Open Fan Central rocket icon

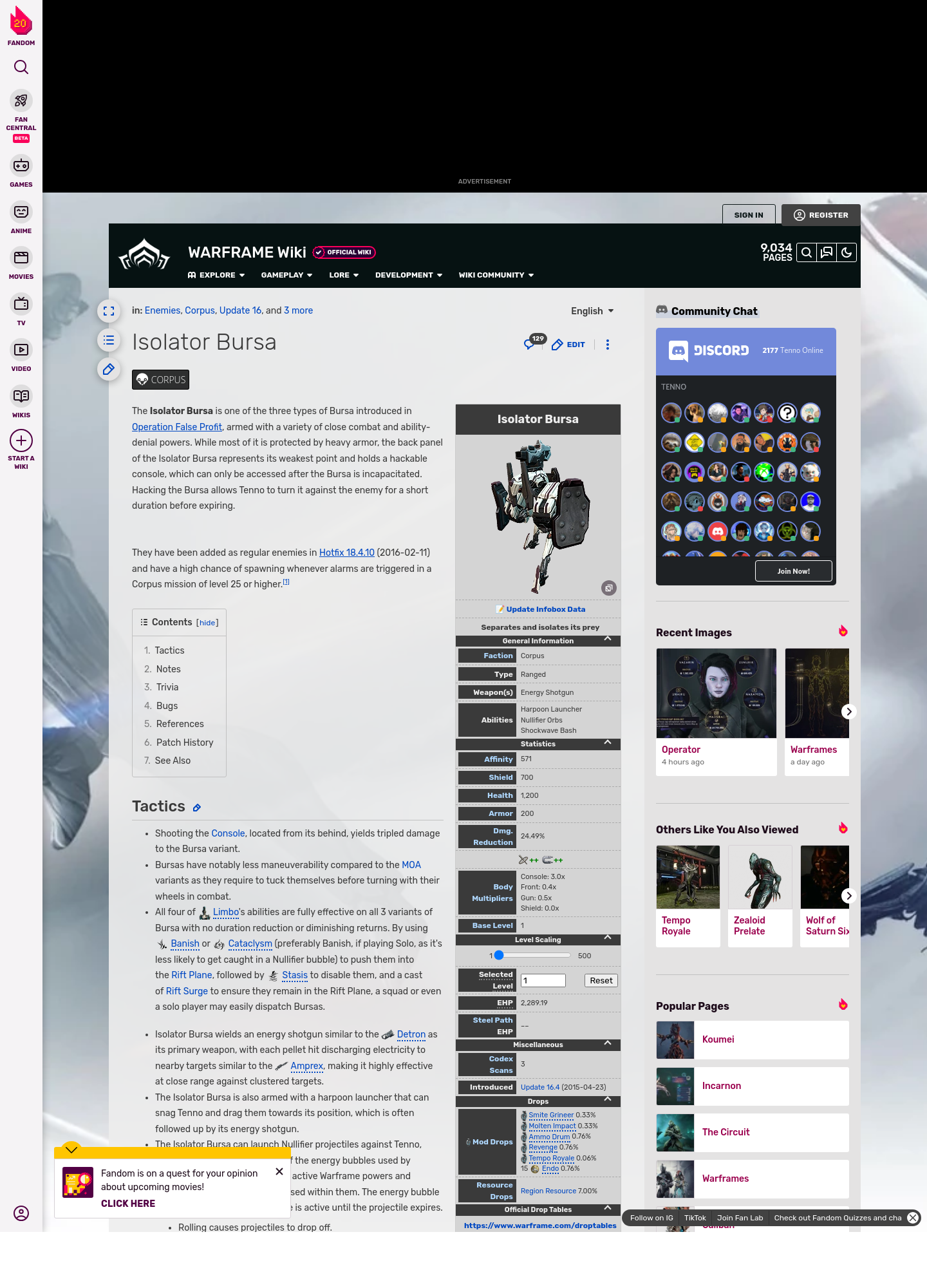point(21,100)
